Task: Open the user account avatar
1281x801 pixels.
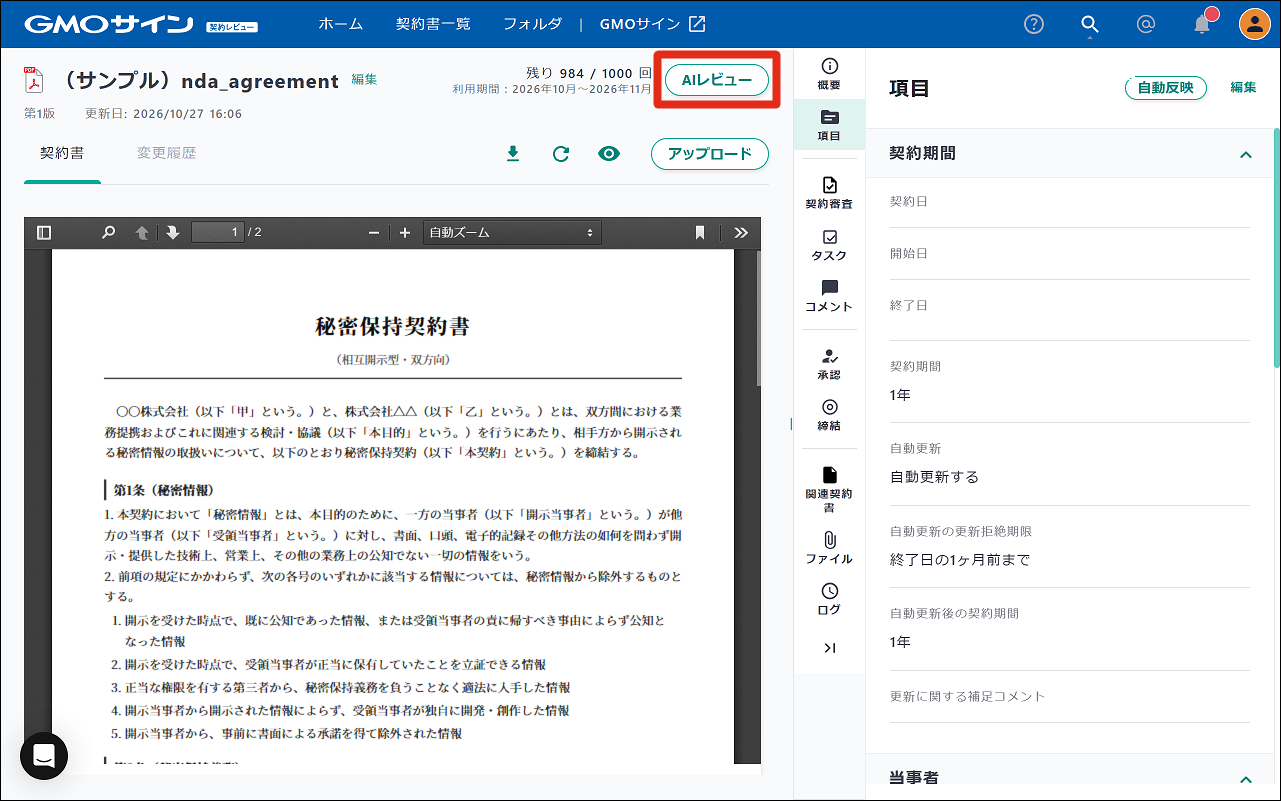Action: point(1255,24)
